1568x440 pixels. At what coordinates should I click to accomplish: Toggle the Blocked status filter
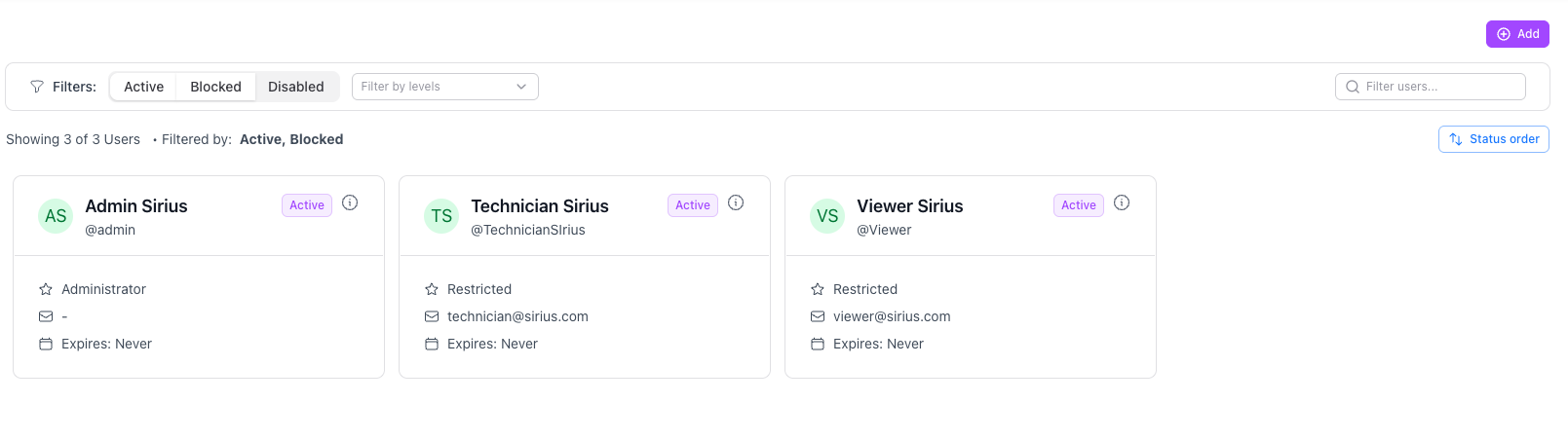pyautogui.click(x=215, y=87)
